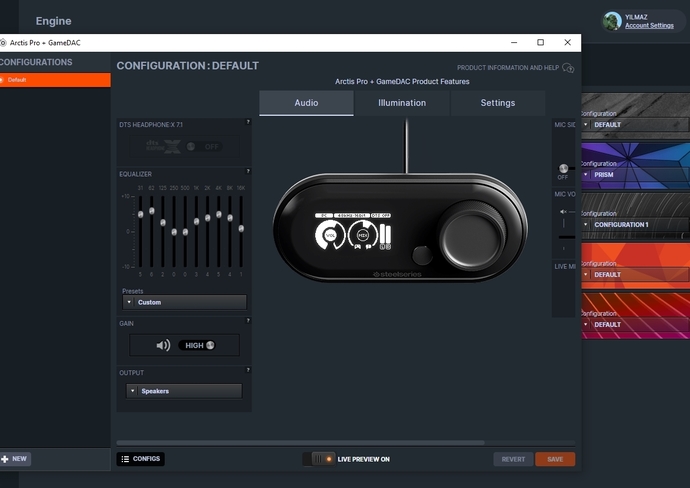The height and width of the screenshot is (488, 690).
Task: Click the Arctis Pro window title icon
Action: pos(3,43)
